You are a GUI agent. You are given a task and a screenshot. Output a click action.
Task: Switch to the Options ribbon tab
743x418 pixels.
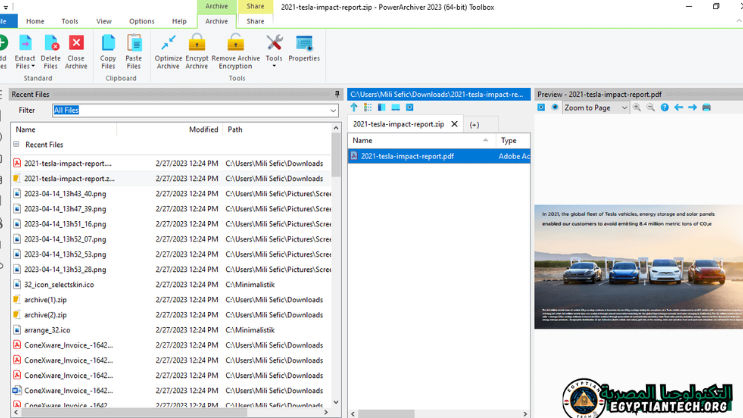click(142, 21)
